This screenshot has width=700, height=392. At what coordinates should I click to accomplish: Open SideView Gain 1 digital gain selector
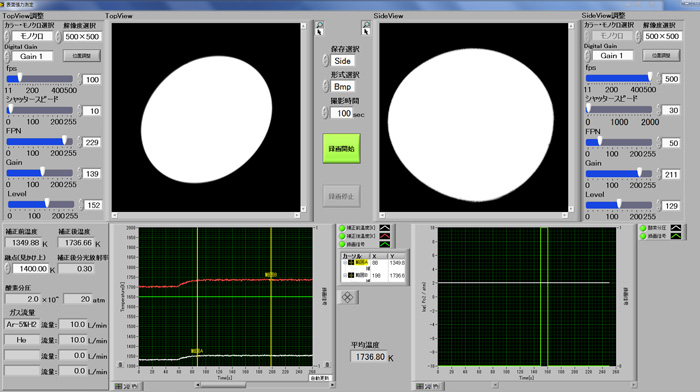tap(612, 55)
